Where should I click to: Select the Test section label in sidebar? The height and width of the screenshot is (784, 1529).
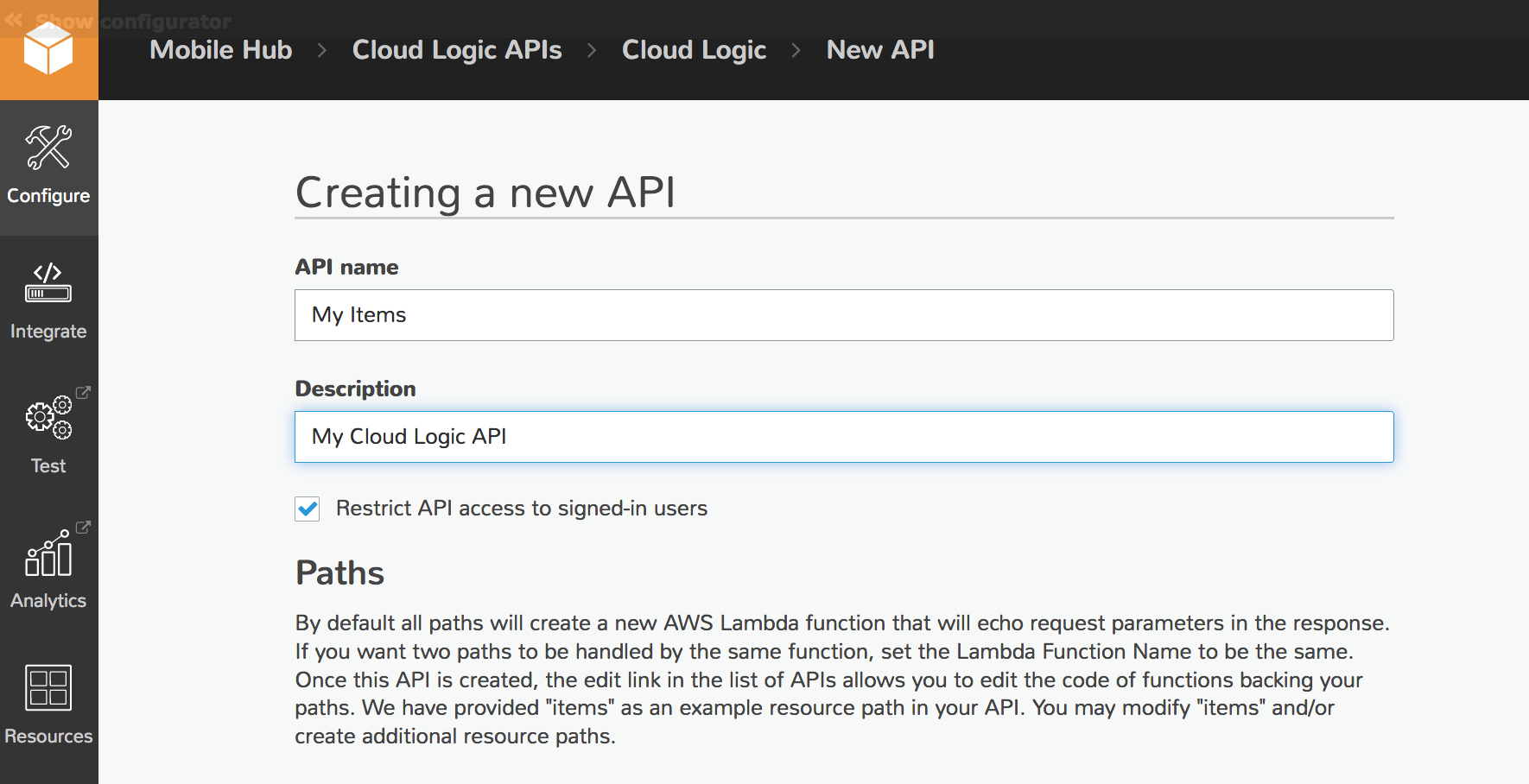48,465
